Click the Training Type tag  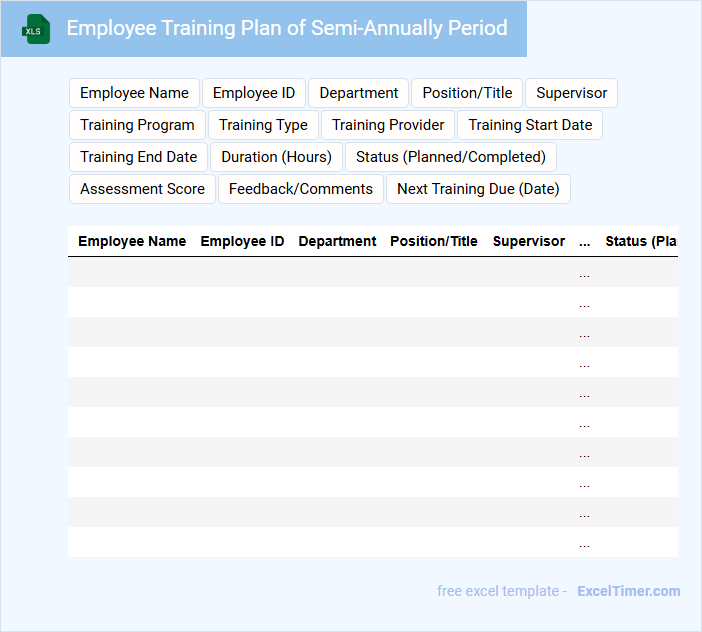point(263,125)
